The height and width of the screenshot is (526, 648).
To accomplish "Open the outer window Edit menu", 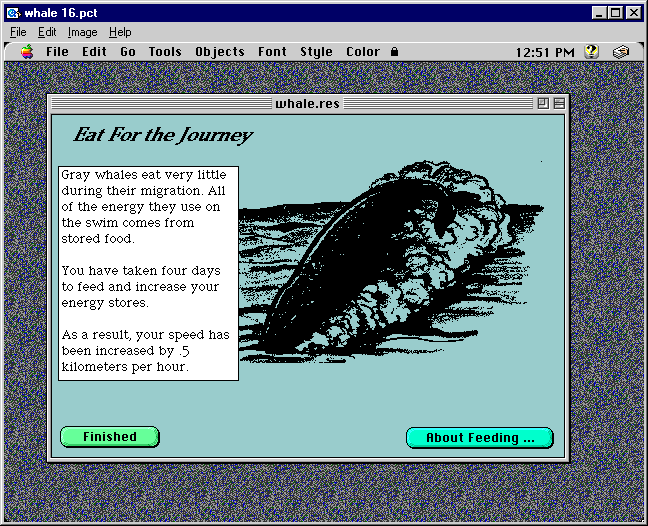I will (x=47, y=32).
